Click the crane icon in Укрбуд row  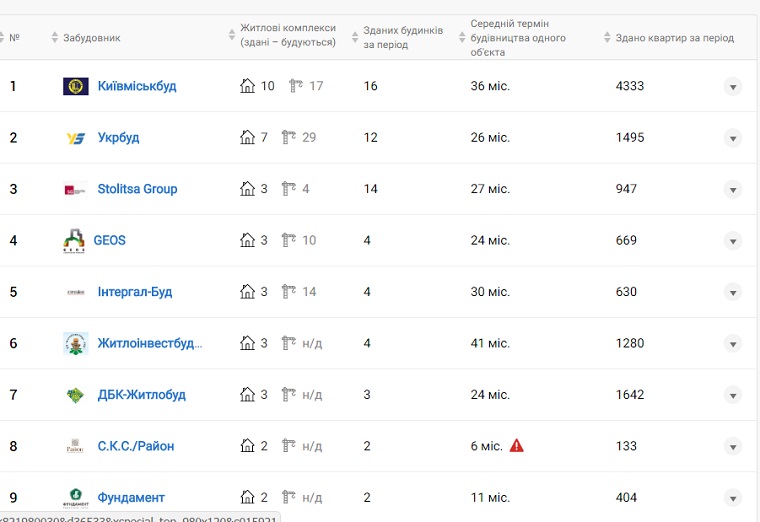[289, 137]
